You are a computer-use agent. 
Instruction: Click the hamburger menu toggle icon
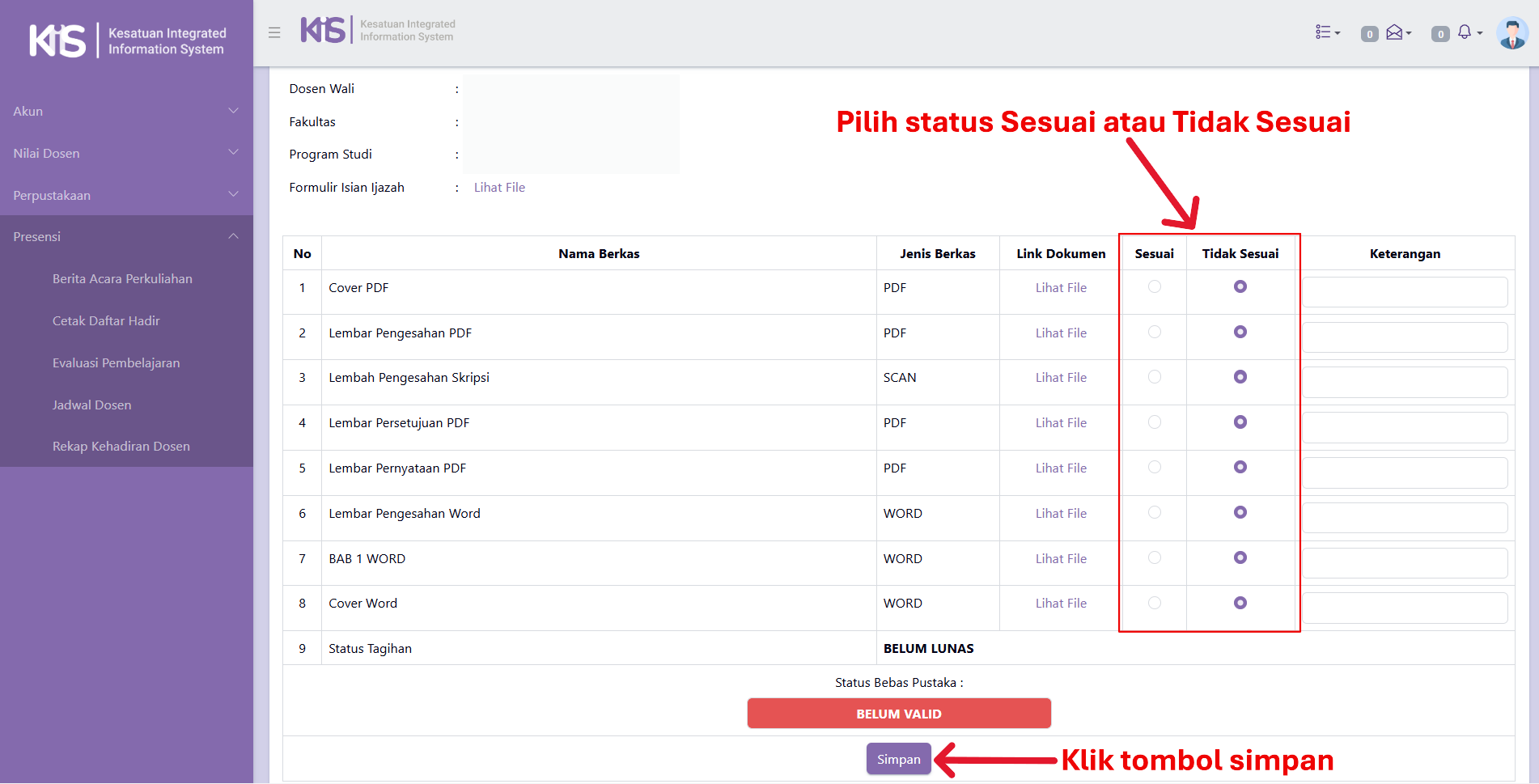[x=274, y=32]
